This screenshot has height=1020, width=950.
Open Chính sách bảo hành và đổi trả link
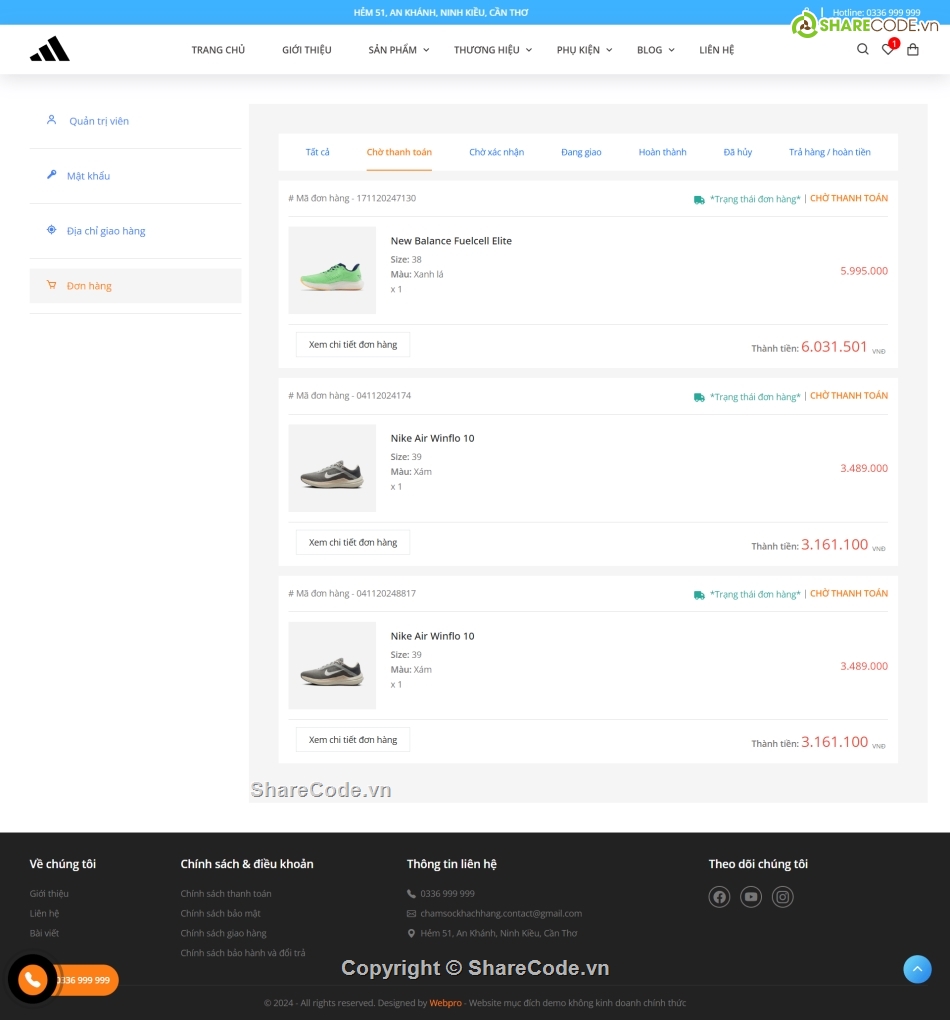pos(243,953)
